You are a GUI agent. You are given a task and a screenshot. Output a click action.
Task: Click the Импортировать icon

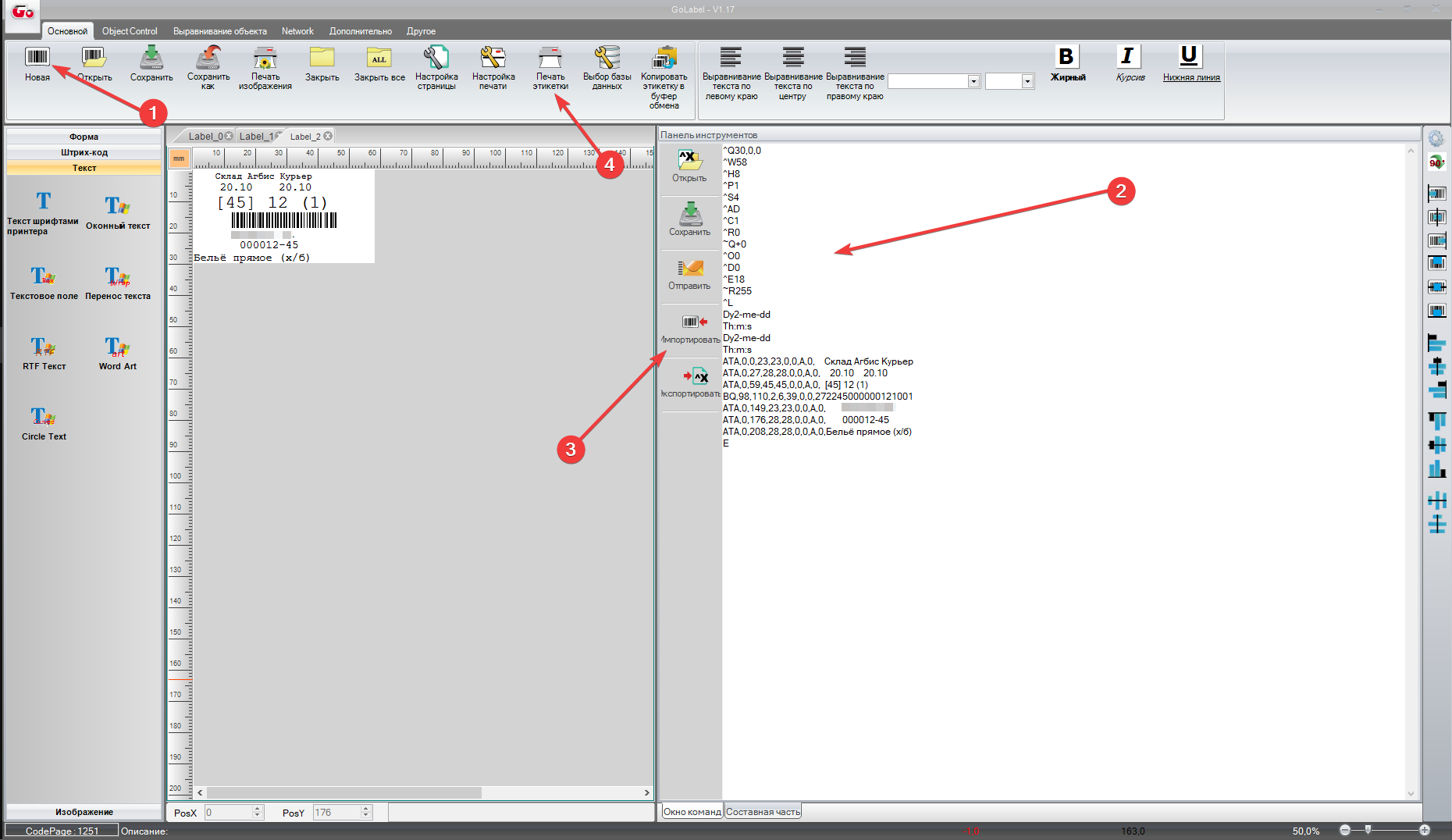[694, 322]
